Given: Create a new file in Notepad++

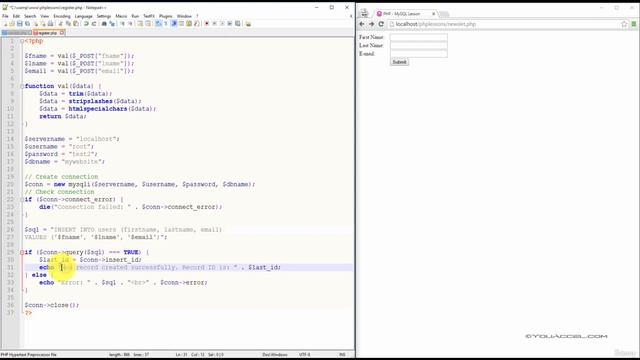Looking at the screenshot, I should pyautogui.click(x=5, y=24).
